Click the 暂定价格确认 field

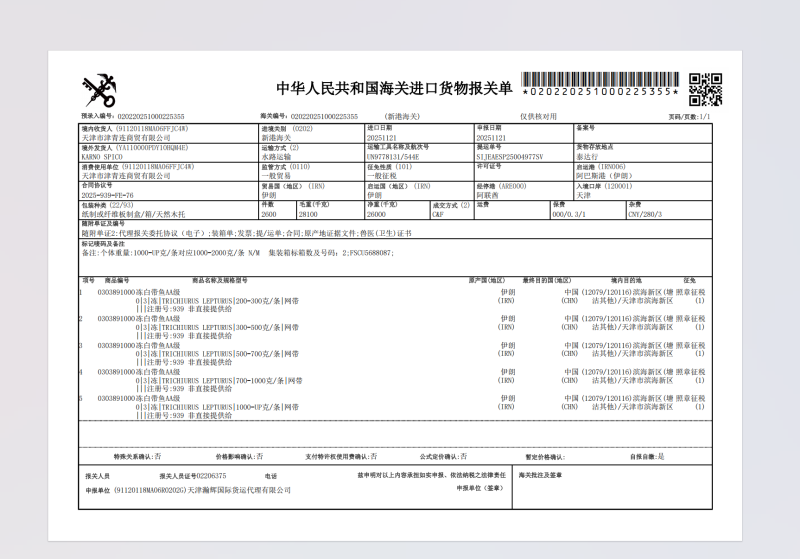pyautogui.click(x=545, y=457)
